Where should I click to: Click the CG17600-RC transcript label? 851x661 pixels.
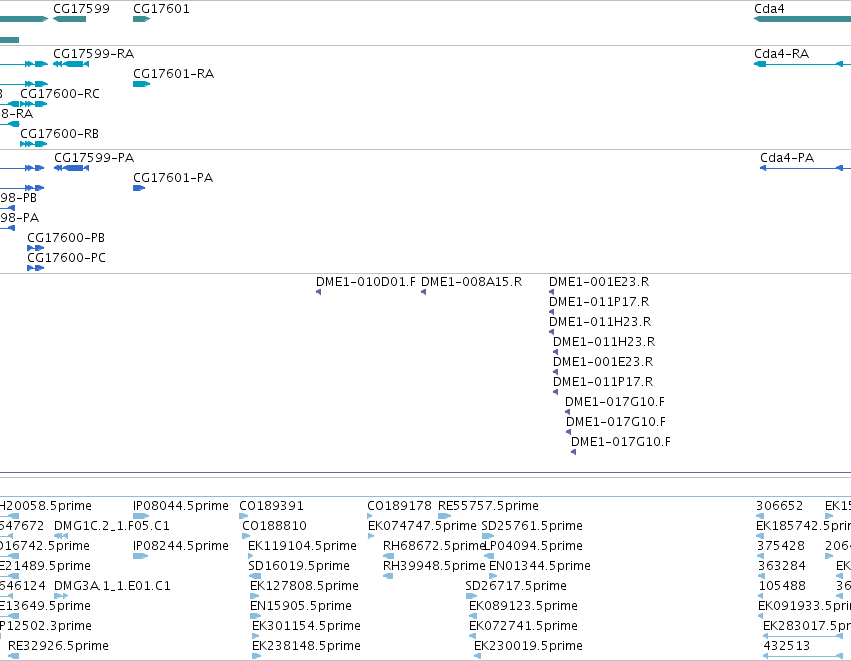click(x=60, y=94)
